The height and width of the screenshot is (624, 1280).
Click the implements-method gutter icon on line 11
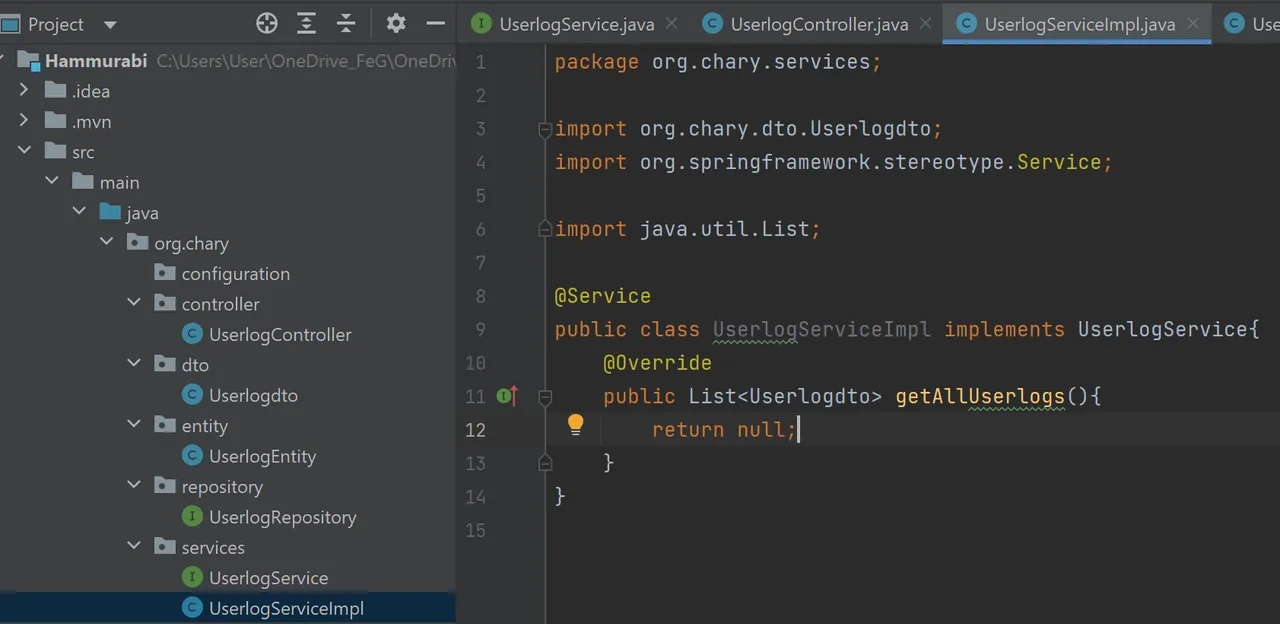(x=507, y=396)
